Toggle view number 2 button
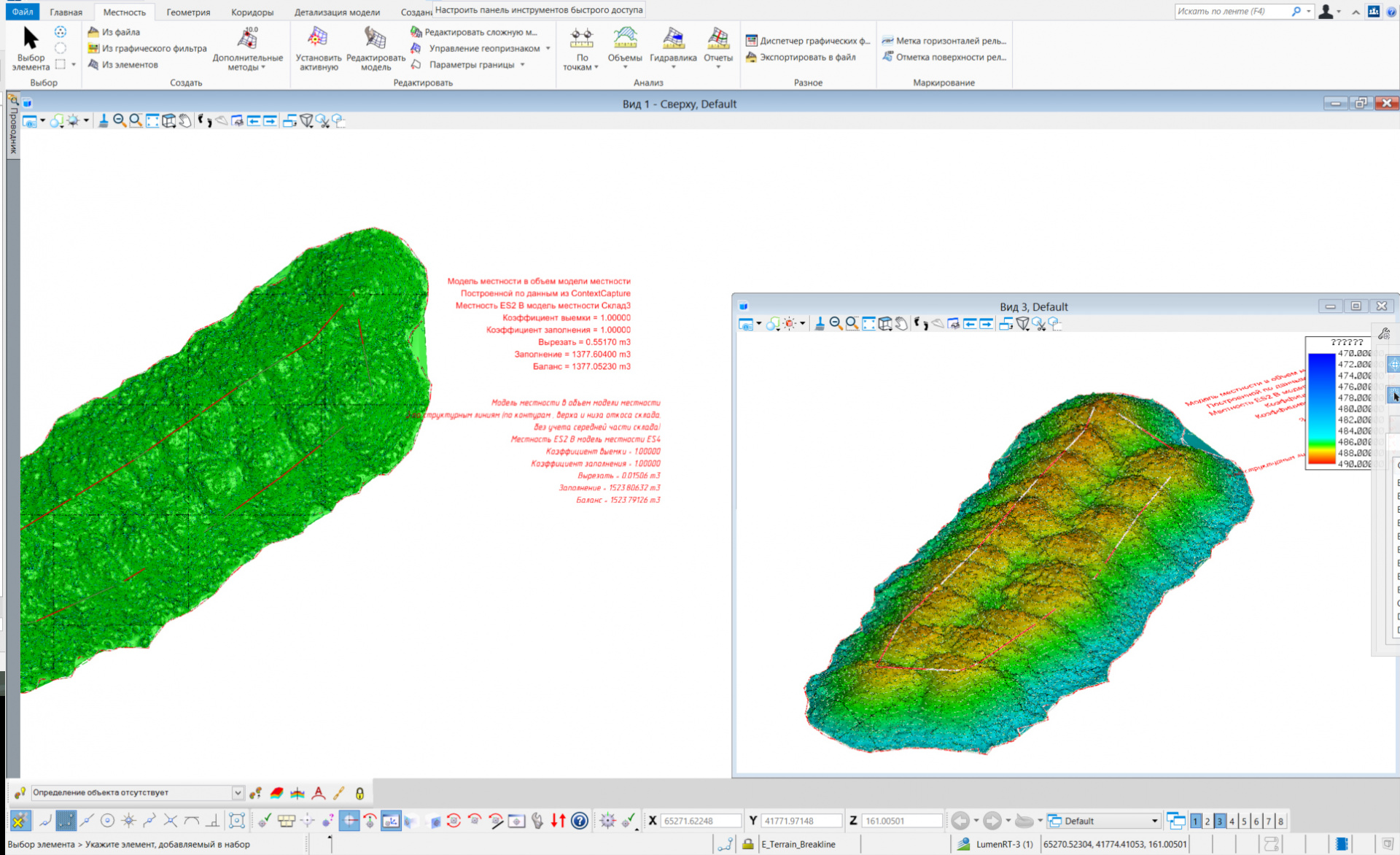Viewport: 1400px width, 855px height. pyautogui.click(x=1207, y=821)
